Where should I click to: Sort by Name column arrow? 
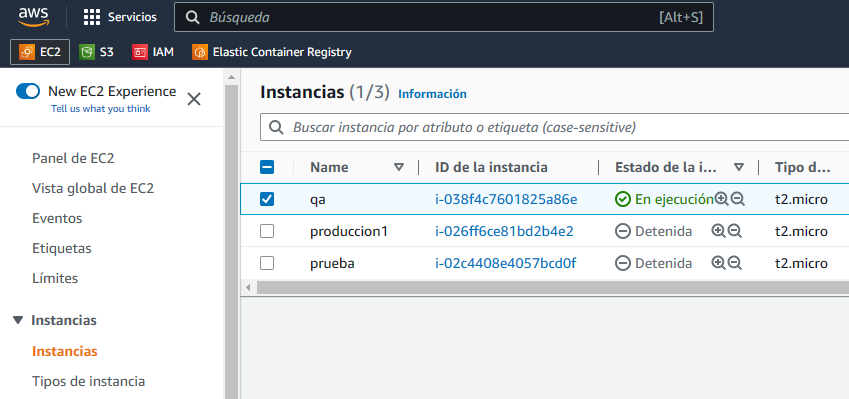coord(399,167)
